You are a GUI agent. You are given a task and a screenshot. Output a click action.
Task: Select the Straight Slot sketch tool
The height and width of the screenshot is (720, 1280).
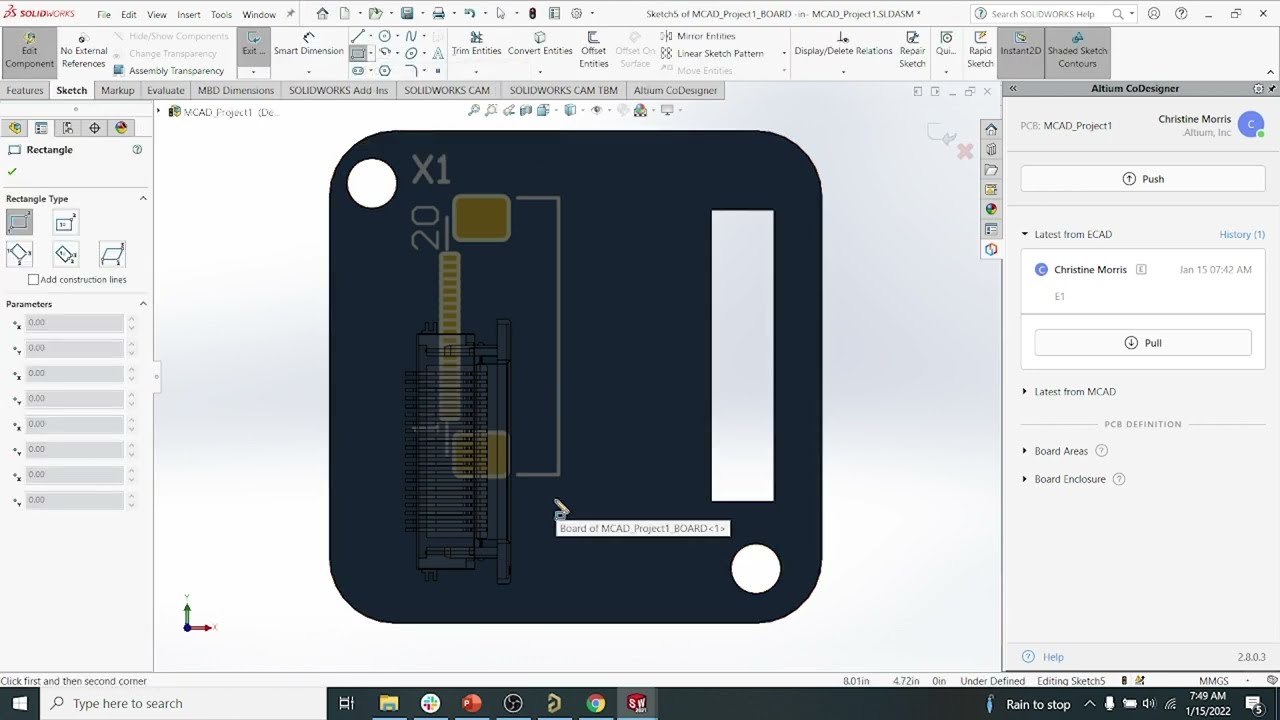click(x=358, y=70)
